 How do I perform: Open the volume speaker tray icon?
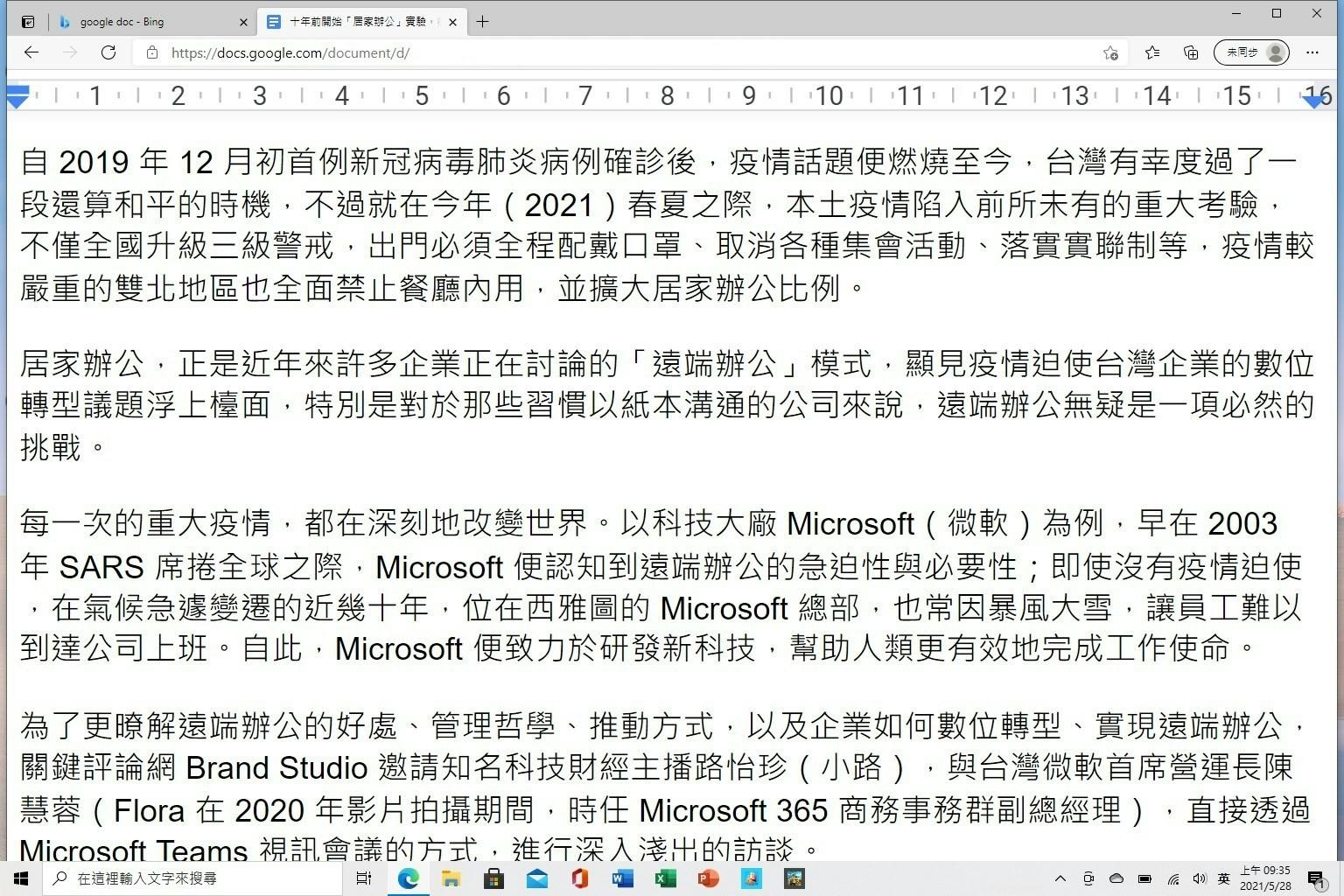[x=1199, y=878]
